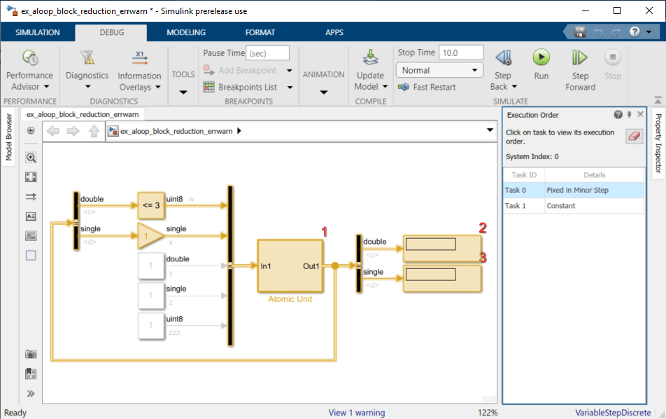Select the Zoom tool in palette

pos(31,158)
